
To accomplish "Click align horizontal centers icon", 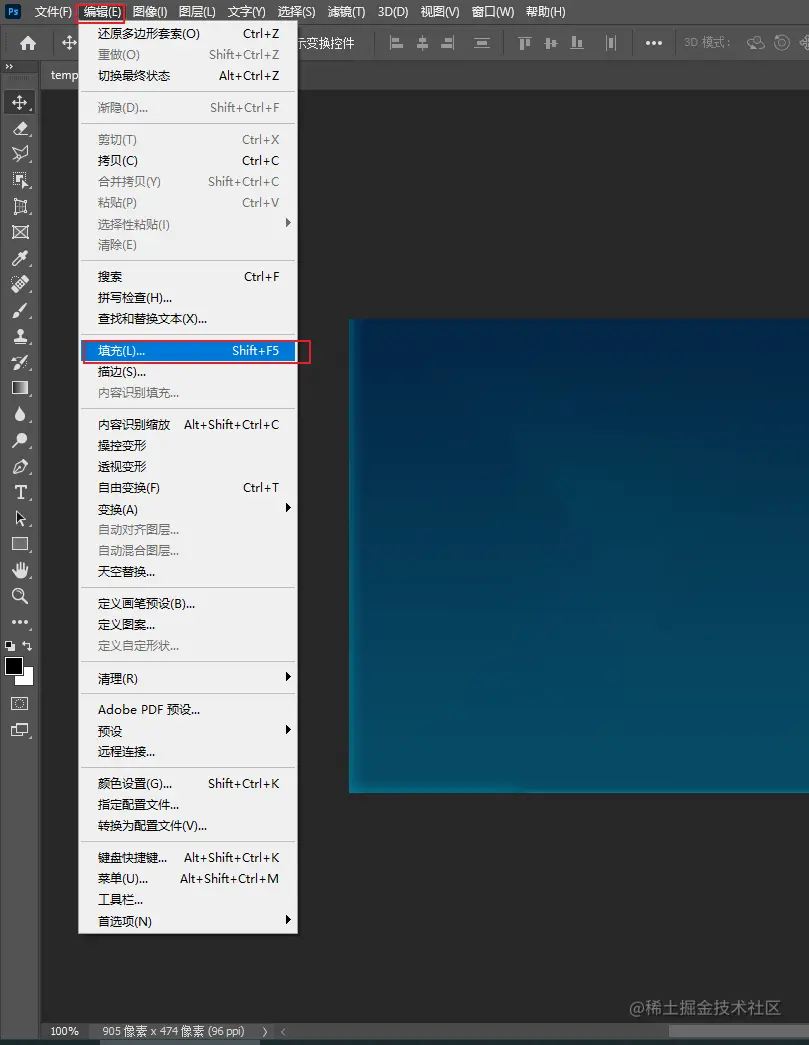I will coord(422,43).
